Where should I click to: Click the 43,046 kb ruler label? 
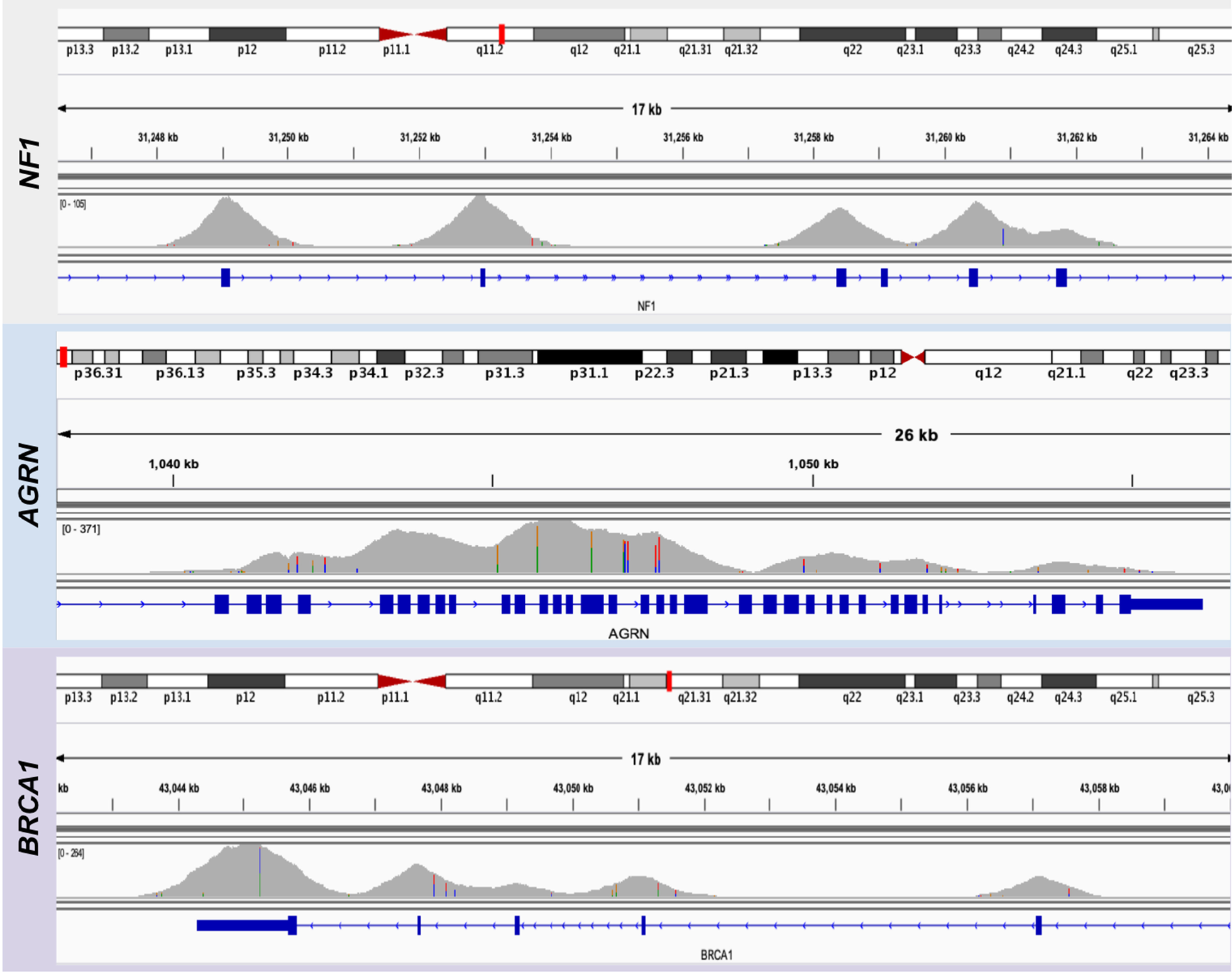pyautogui.click(x=309, y=788)
